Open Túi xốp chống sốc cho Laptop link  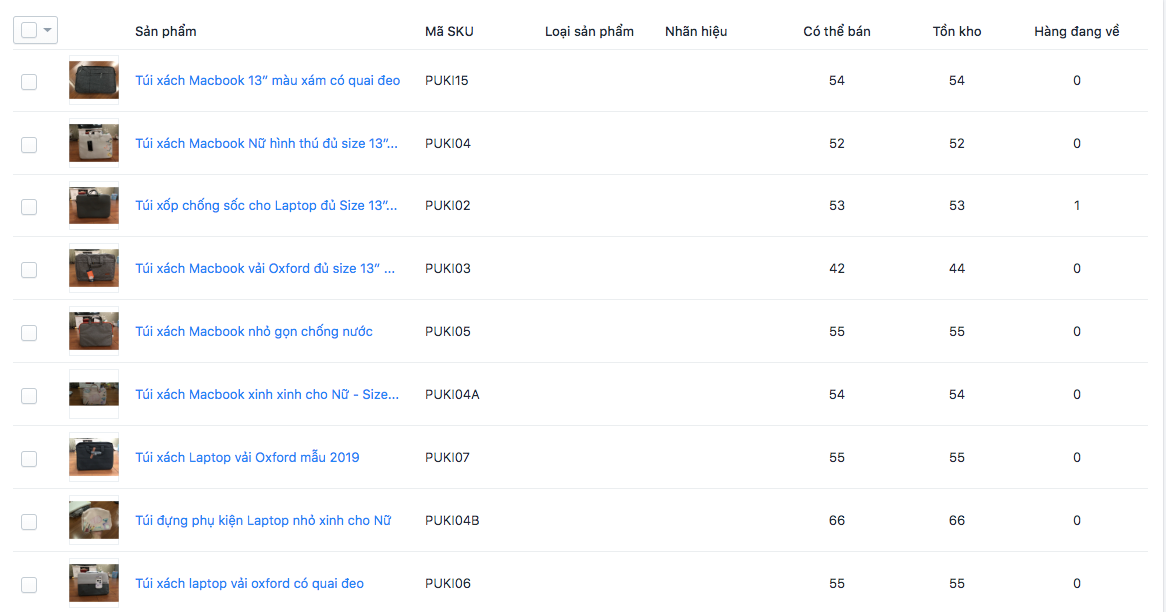[x=266, y=205]
